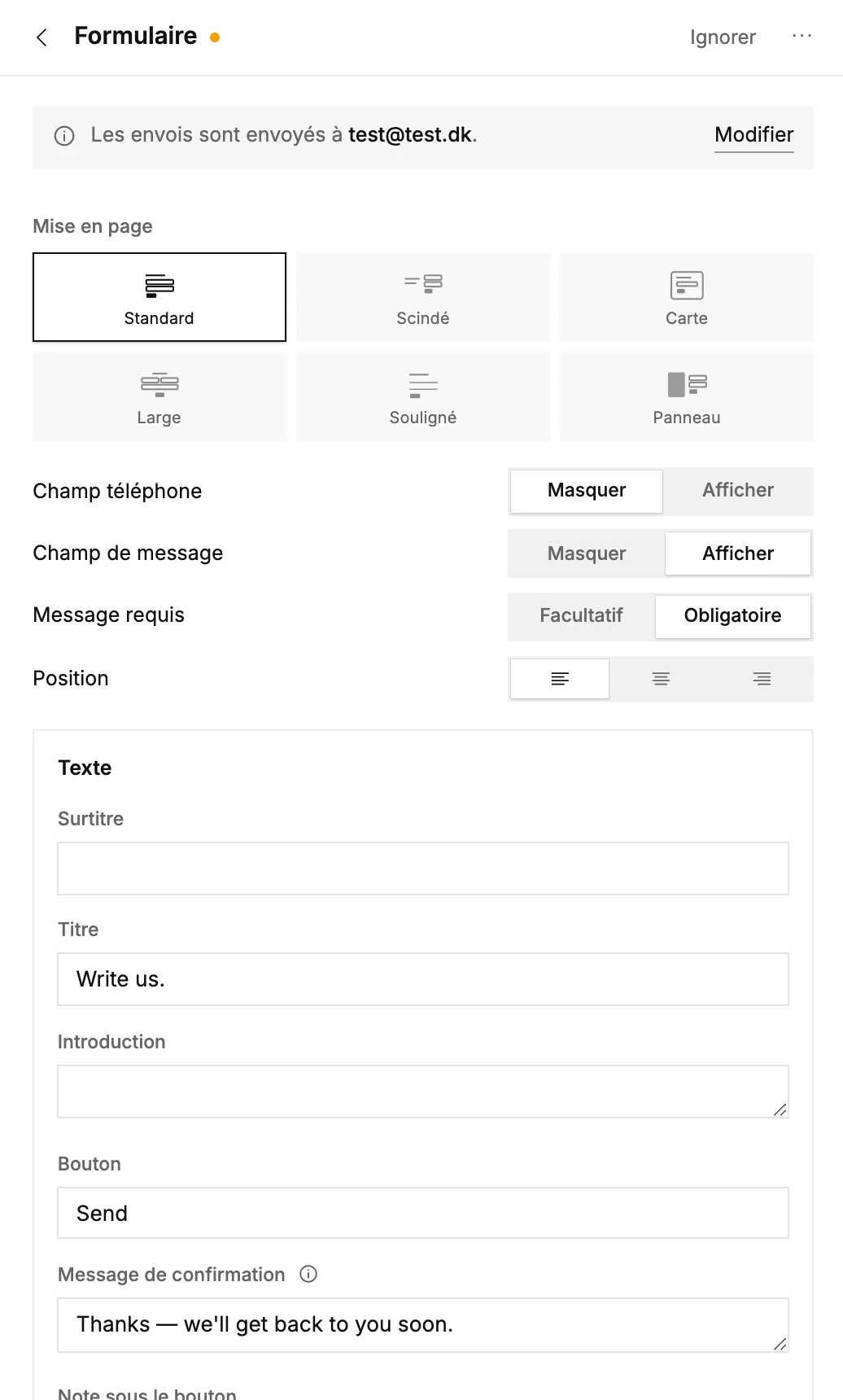843x1400 pixels.
Task: Click the Message requis label
Action: 108,615
